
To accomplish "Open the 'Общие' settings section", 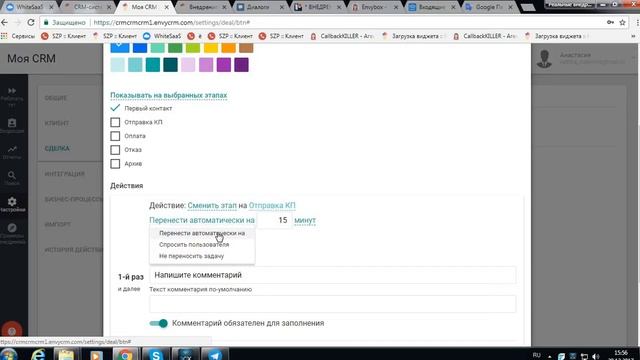I will pyautogui.click(x=56, y=98).
